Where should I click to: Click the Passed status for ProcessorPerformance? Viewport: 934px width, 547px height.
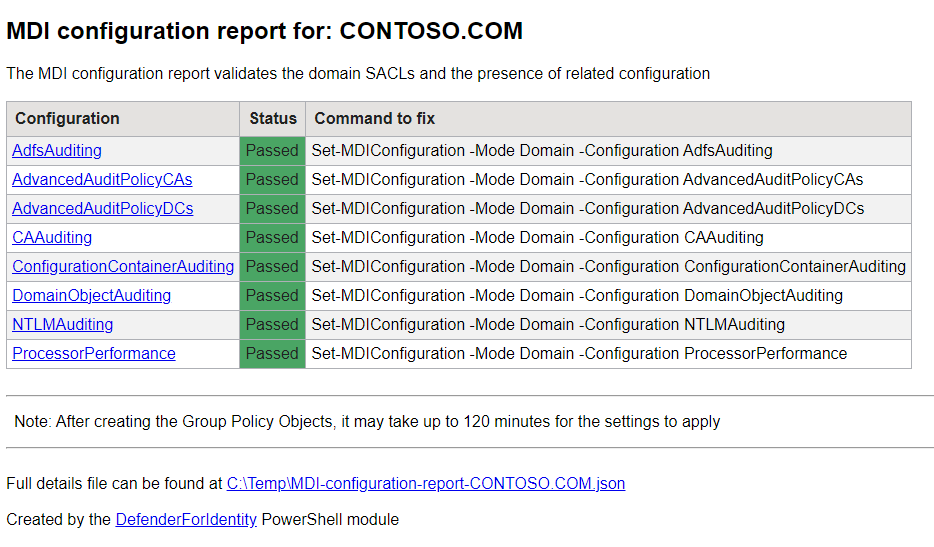tap(272, 354)
